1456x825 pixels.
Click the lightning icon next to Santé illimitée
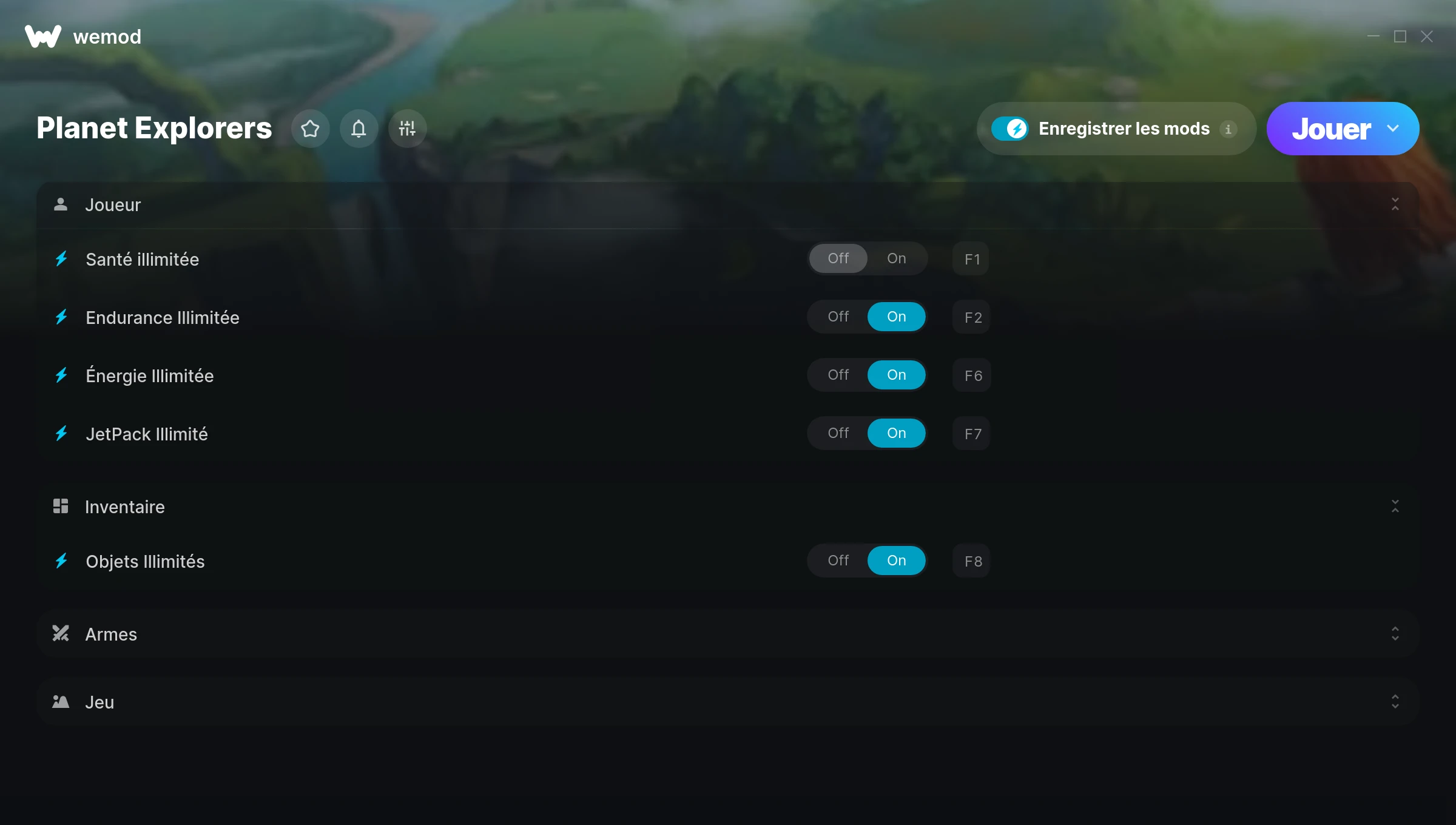[61, 259]
